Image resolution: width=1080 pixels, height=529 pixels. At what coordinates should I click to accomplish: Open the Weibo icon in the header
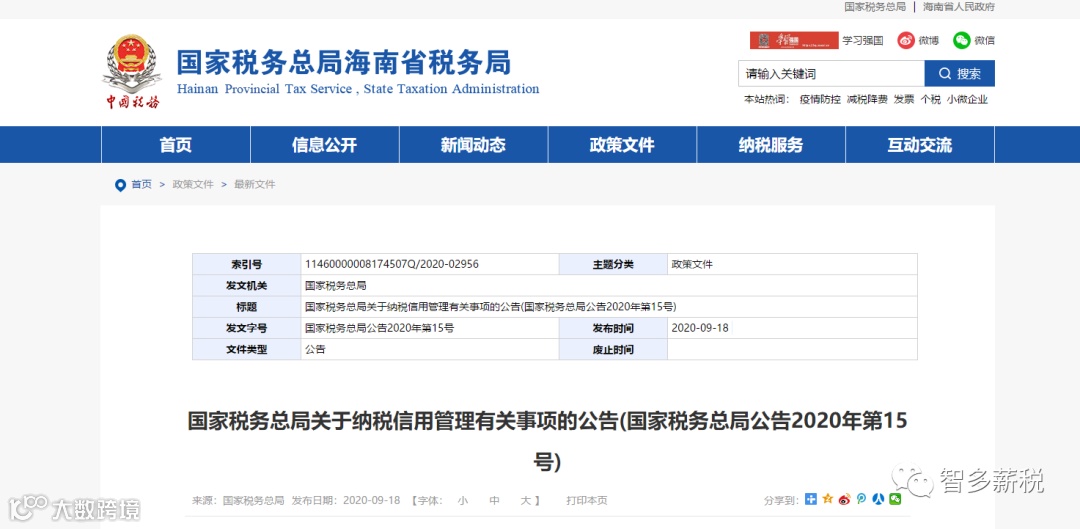pos(906,40)
